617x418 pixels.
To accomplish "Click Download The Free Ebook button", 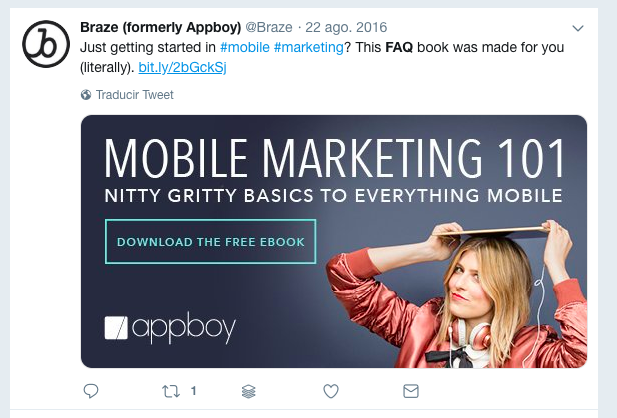I will 211,241.
